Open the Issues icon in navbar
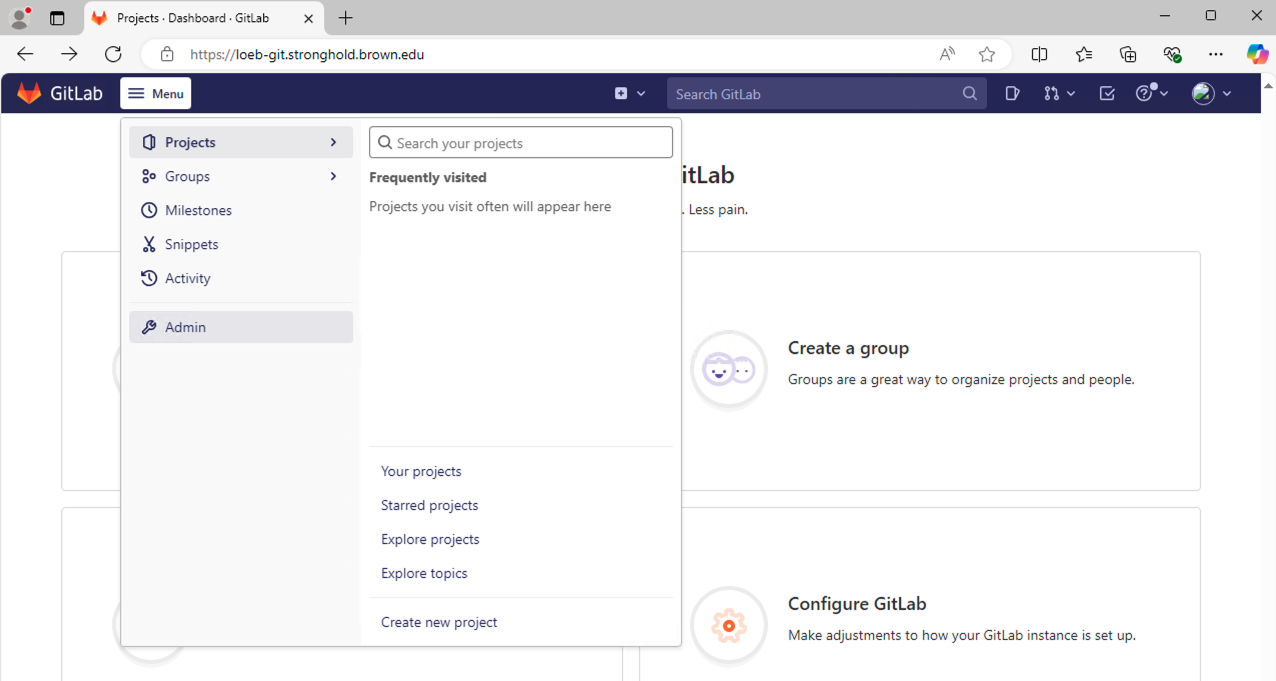The width and height of the screenshot is (1276, 681). coord(1012,94)
